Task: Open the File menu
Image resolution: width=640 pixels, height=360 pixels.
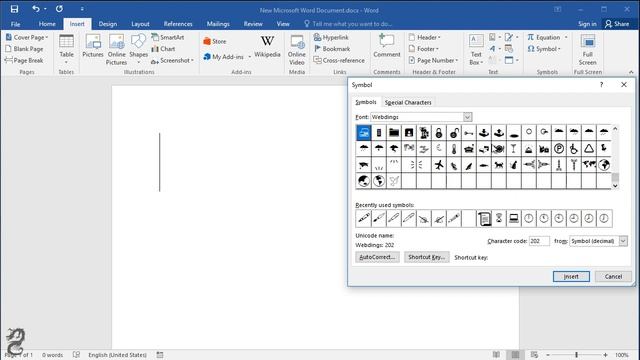Action: coord(16,24)
